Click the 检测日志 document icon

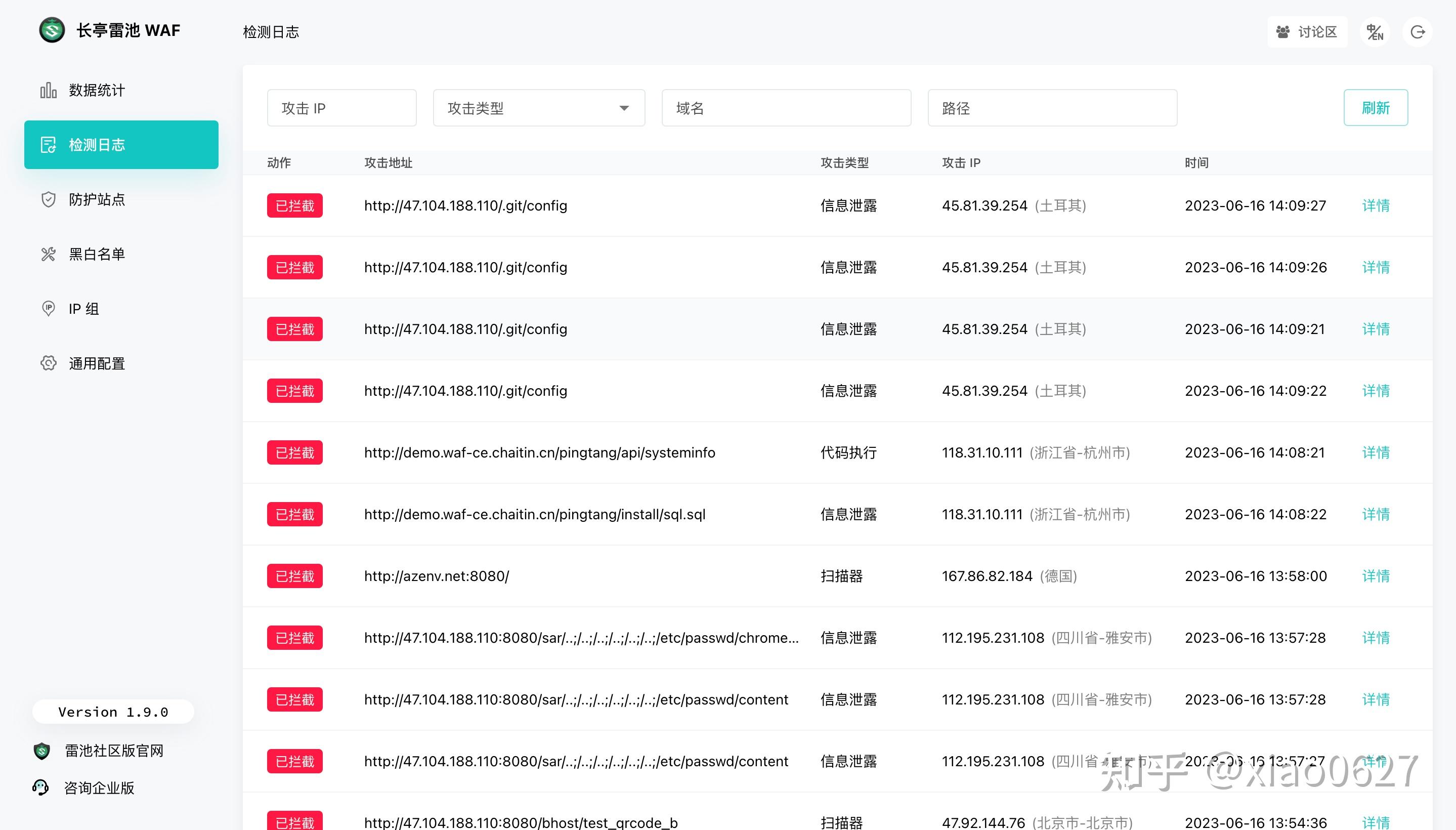(x=49, y=145)
